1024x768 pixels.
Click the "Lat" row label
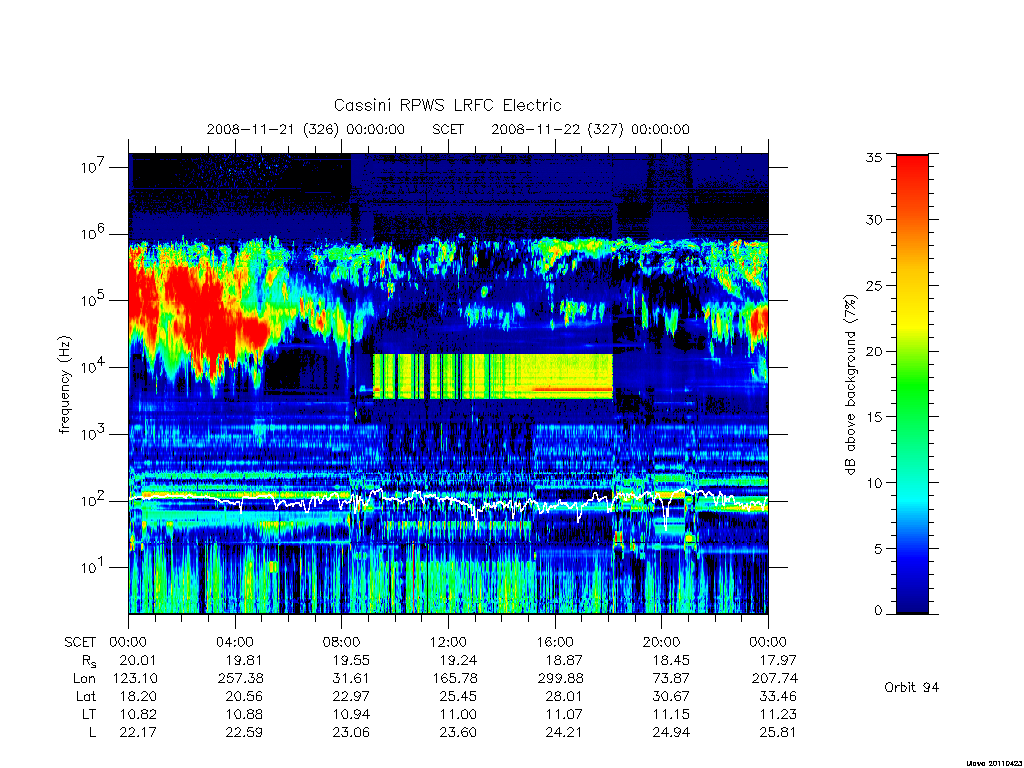click(x=86, y=696)
